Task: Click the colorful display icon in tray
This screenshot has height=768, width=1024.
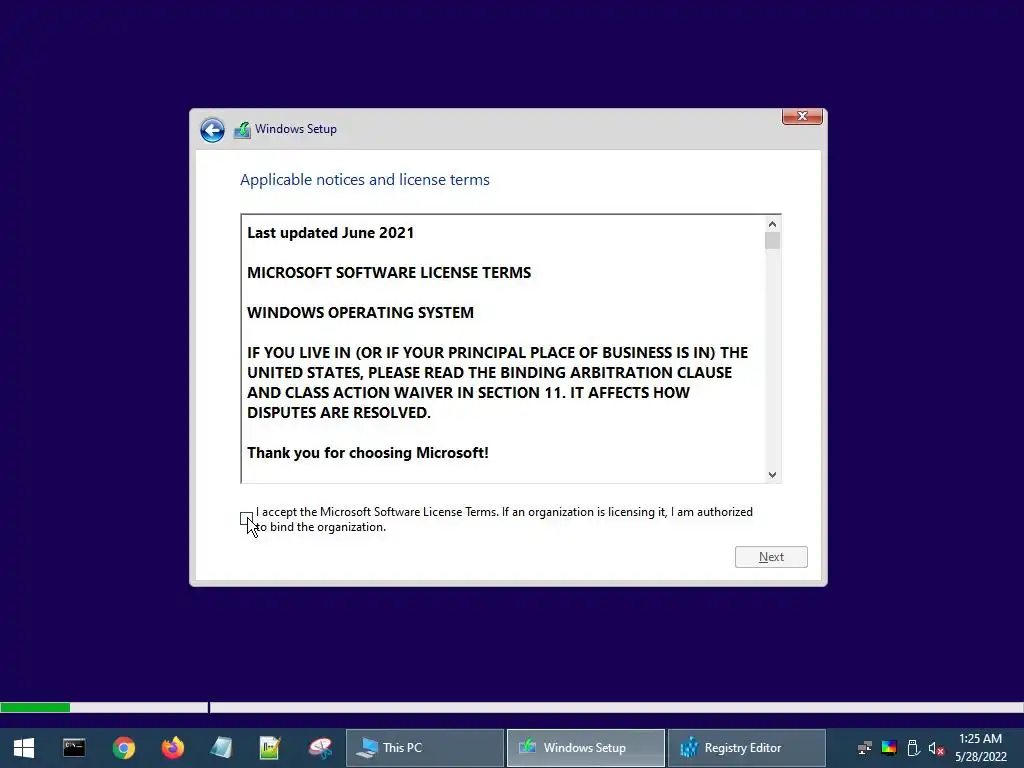Action: pos(889,748)
